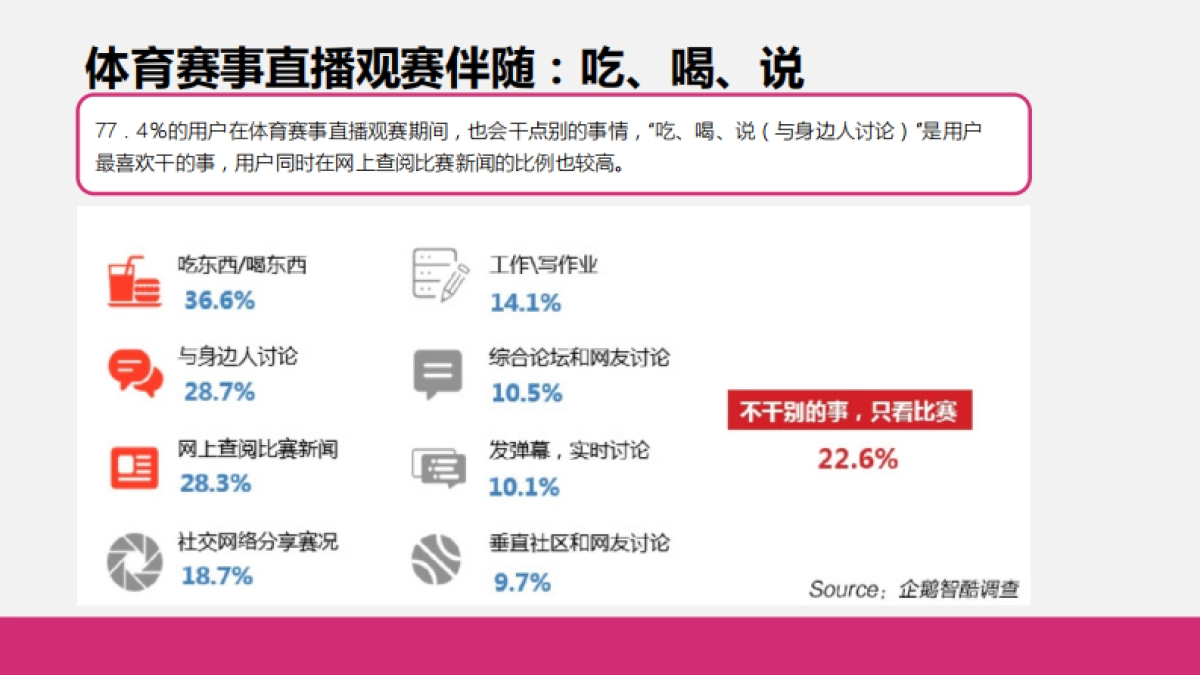Click the 网上查阅比赛新闻 news article icon
Image resolution: width=1200 pixels, height=675 pixels.
click(x=131, y=463)
